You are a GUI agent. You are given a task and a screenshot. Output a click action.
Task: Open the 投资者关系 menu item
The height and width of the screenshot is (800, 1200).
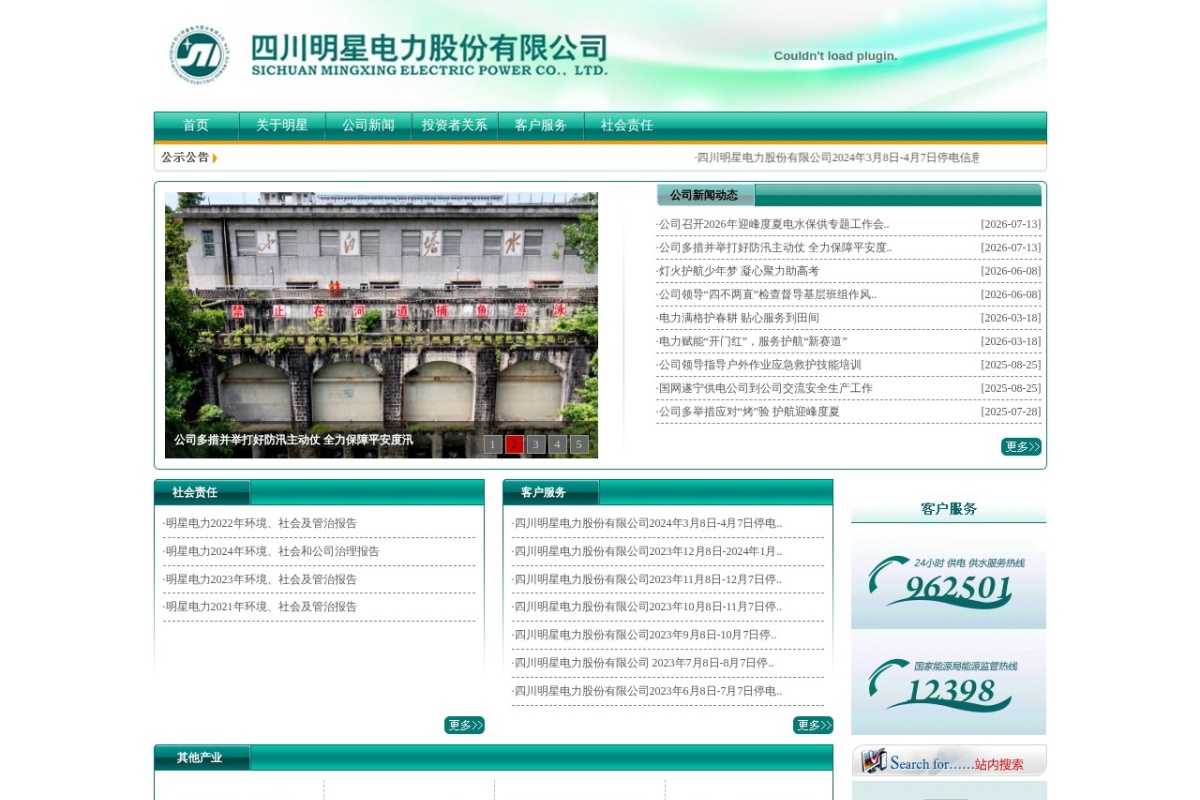(454, 125)
